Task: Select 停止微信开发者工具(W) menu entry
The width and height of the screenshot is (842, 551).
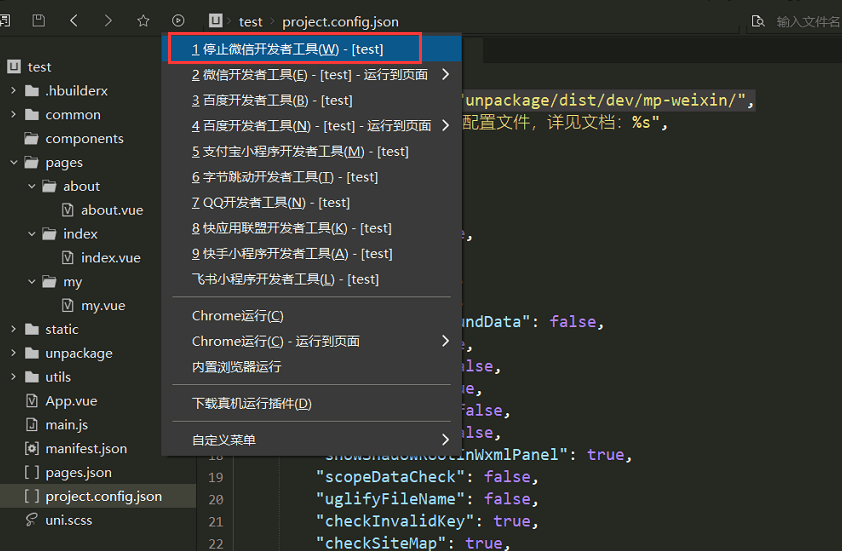Action: point(311,49)
